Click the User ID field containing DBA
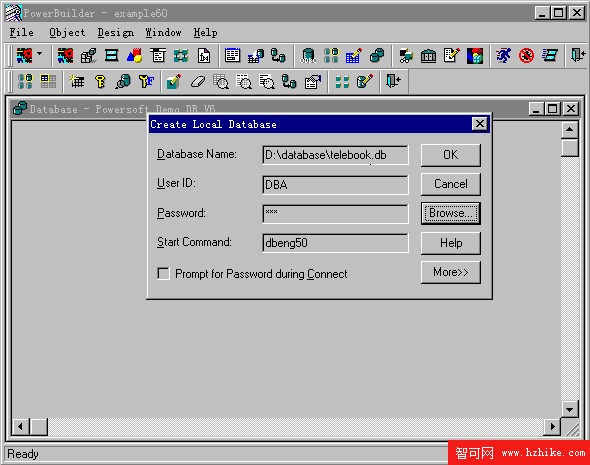The height and width of the screenshot is (465, 590). tap(335, 185)
